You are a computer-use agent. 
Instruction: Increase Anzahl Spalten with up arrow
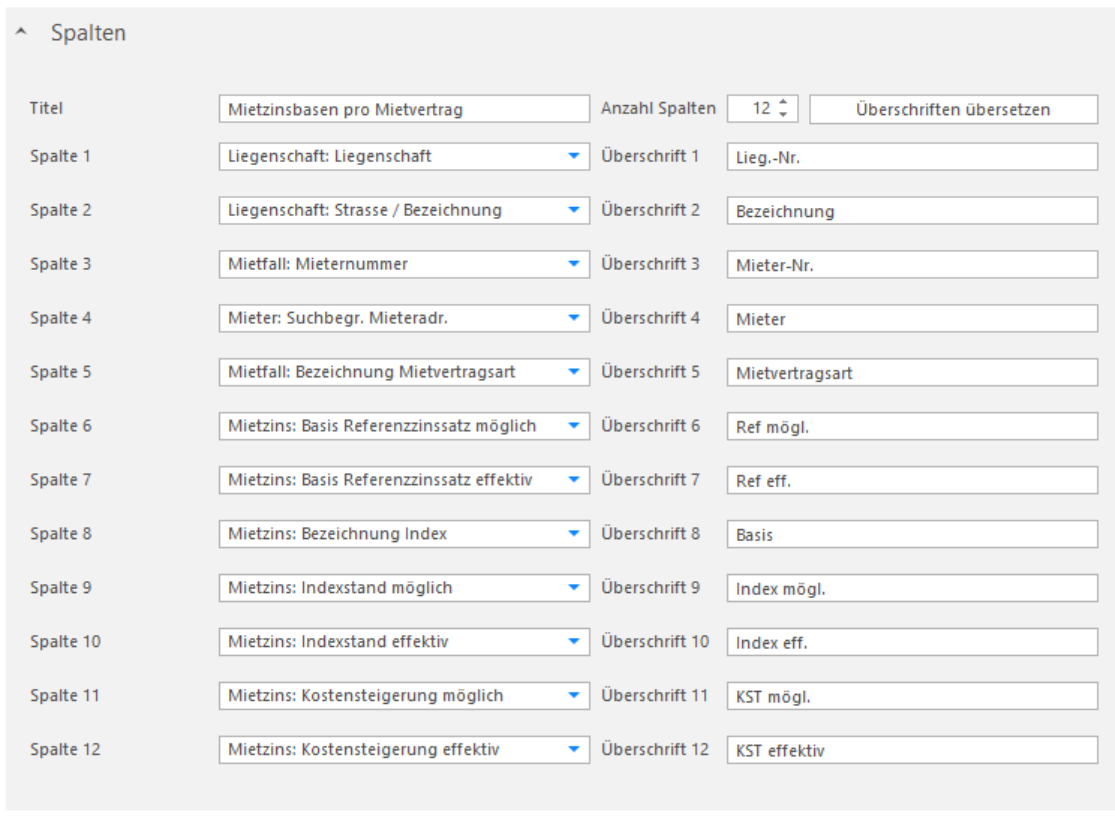pyautogui.click(x=783, y=102)
